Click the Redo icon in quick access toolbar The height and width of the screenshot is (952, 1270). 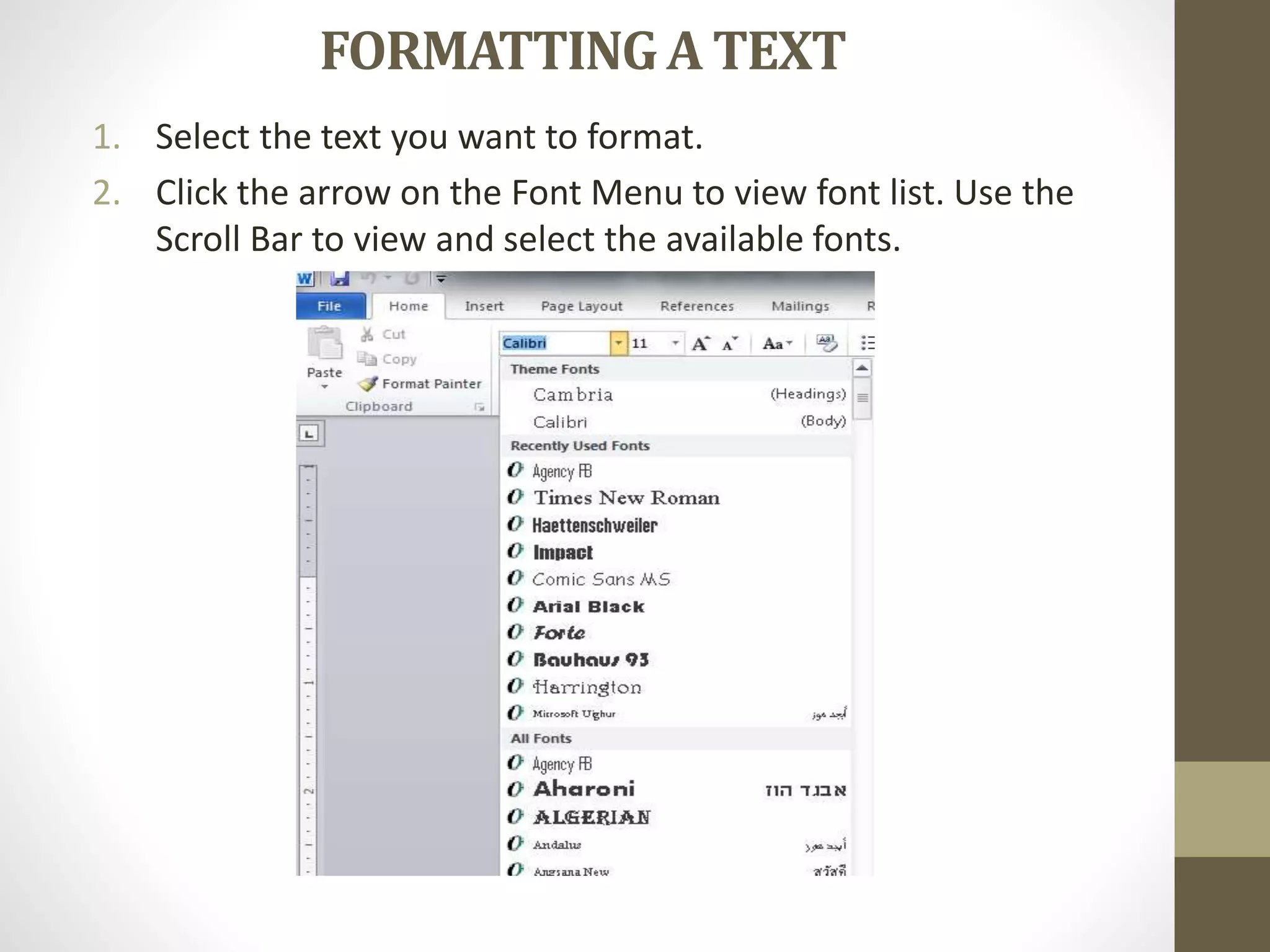pyautogui.click(x=412, y=278)
